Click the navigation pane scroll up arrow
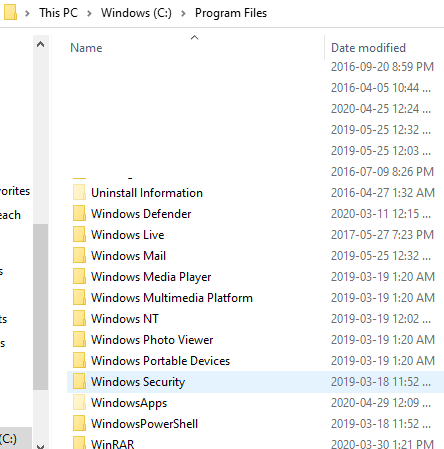The width and height of the screenshot is (444, 449). coord(41,44)
